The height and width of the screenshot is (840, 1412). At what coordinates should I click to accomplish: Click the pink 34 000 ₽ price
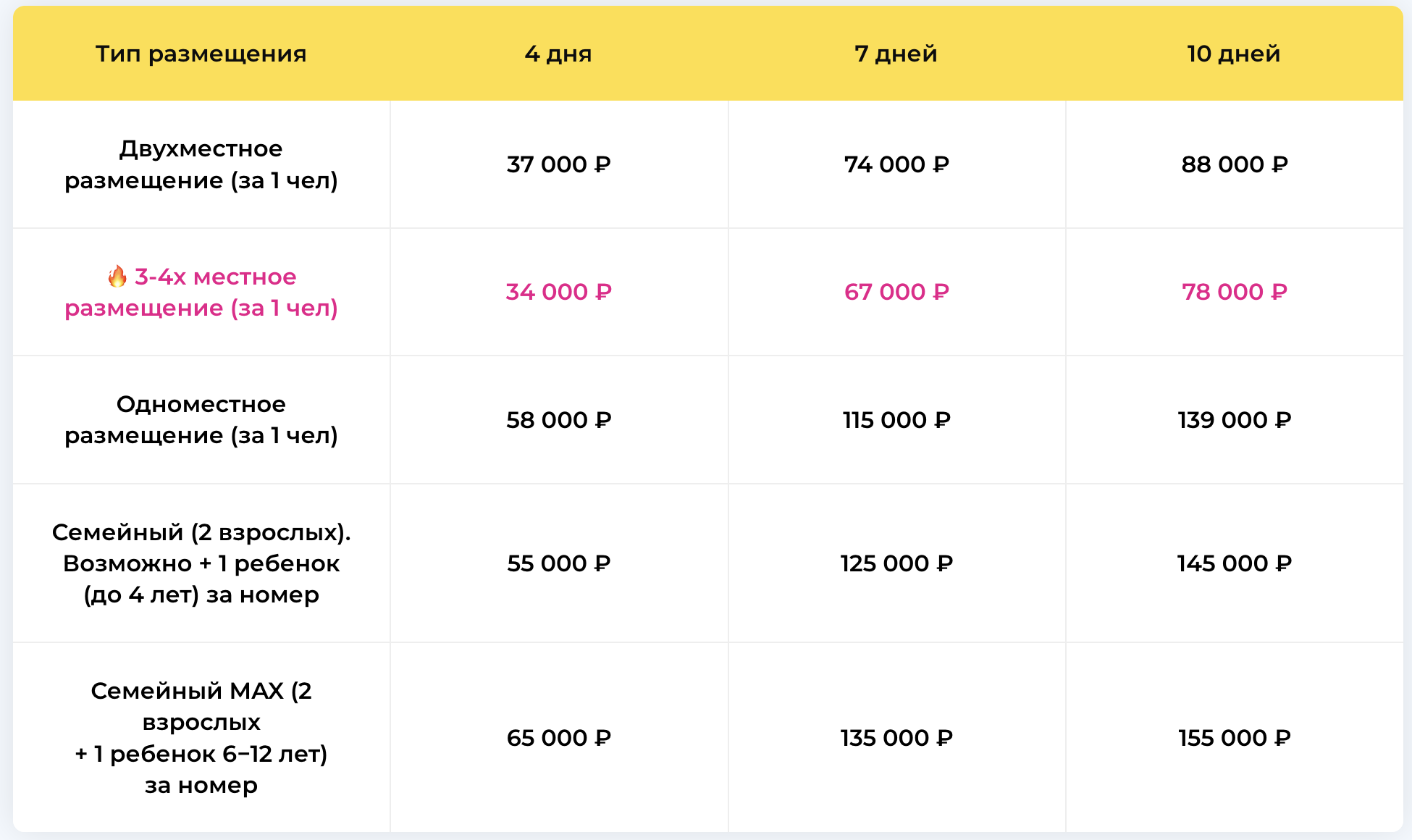point(558,292)
